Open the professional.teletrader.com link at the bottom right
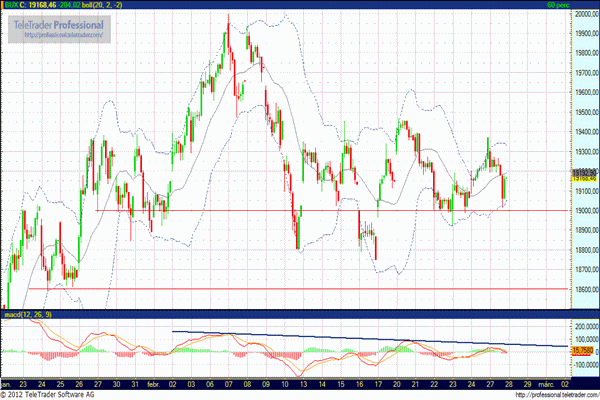The height and width of the screenshot is (400, 600). point(557,395)
